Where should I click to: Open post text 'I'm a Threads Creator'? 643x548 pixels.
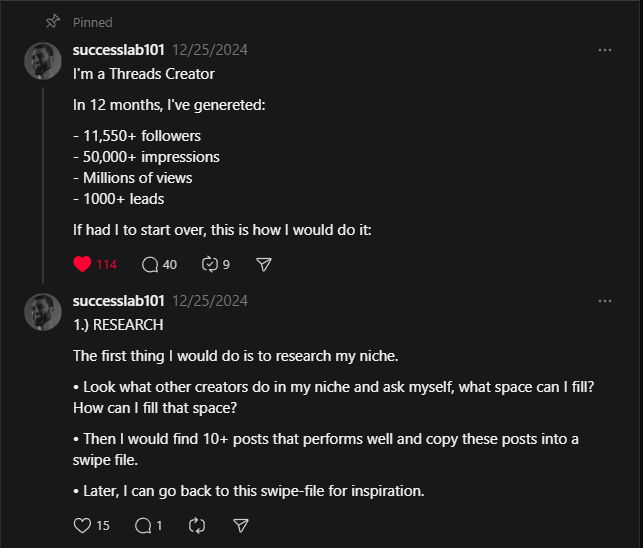(x=144, y=74)
